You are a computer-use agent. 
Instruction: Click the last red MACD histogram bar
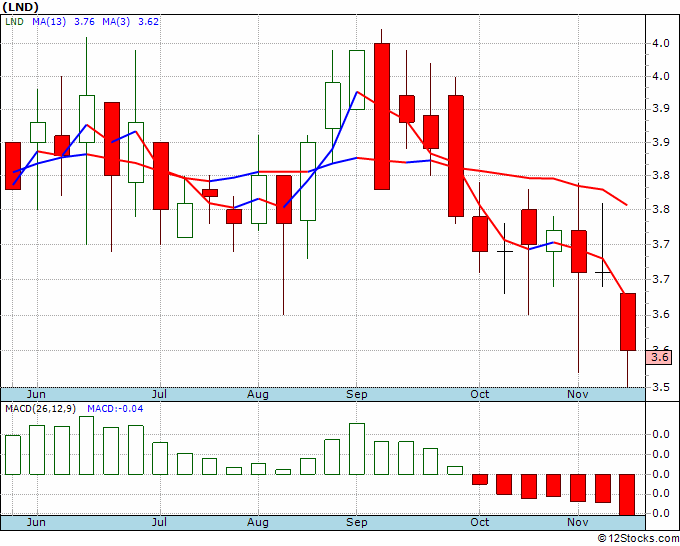click(627, 494)
